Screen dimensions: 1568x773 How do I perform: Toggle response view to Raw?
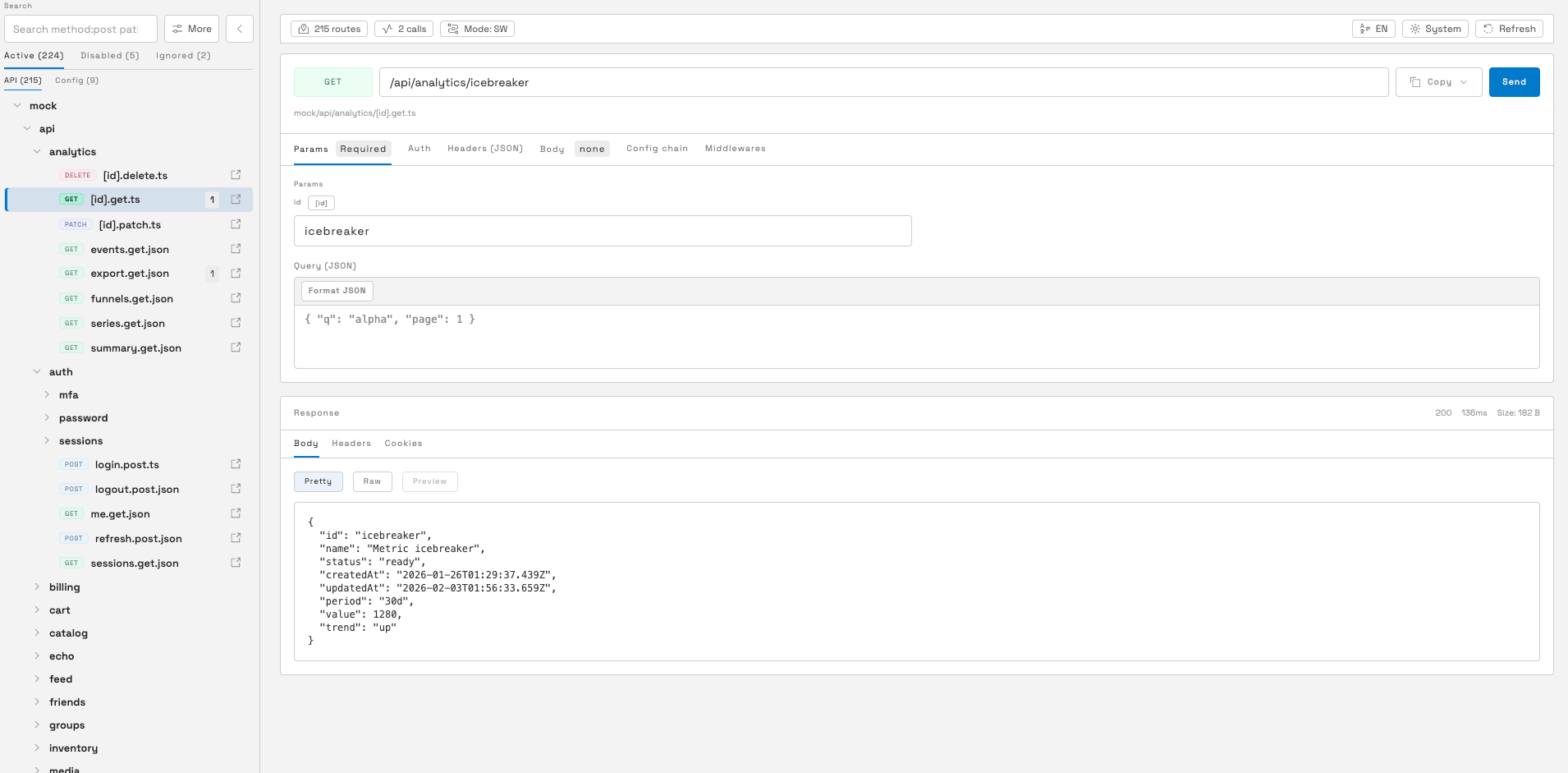tap(372, 481)
